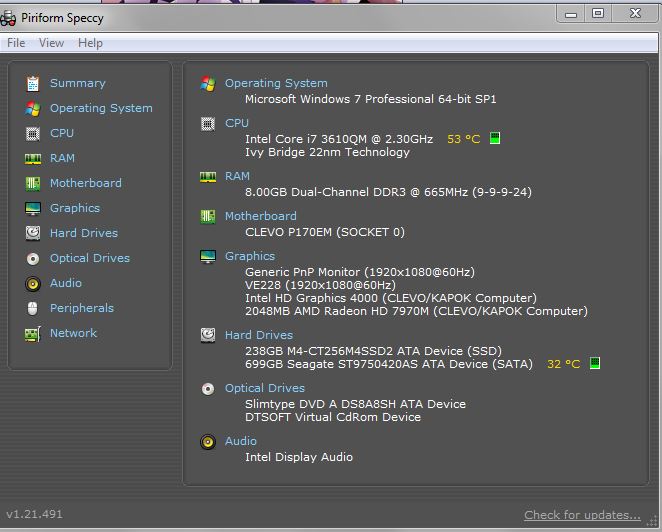This screenshot has width=662, height=532.
Task: Click the green Seagate drive temperature indicator icon
Action: [595, 363]
